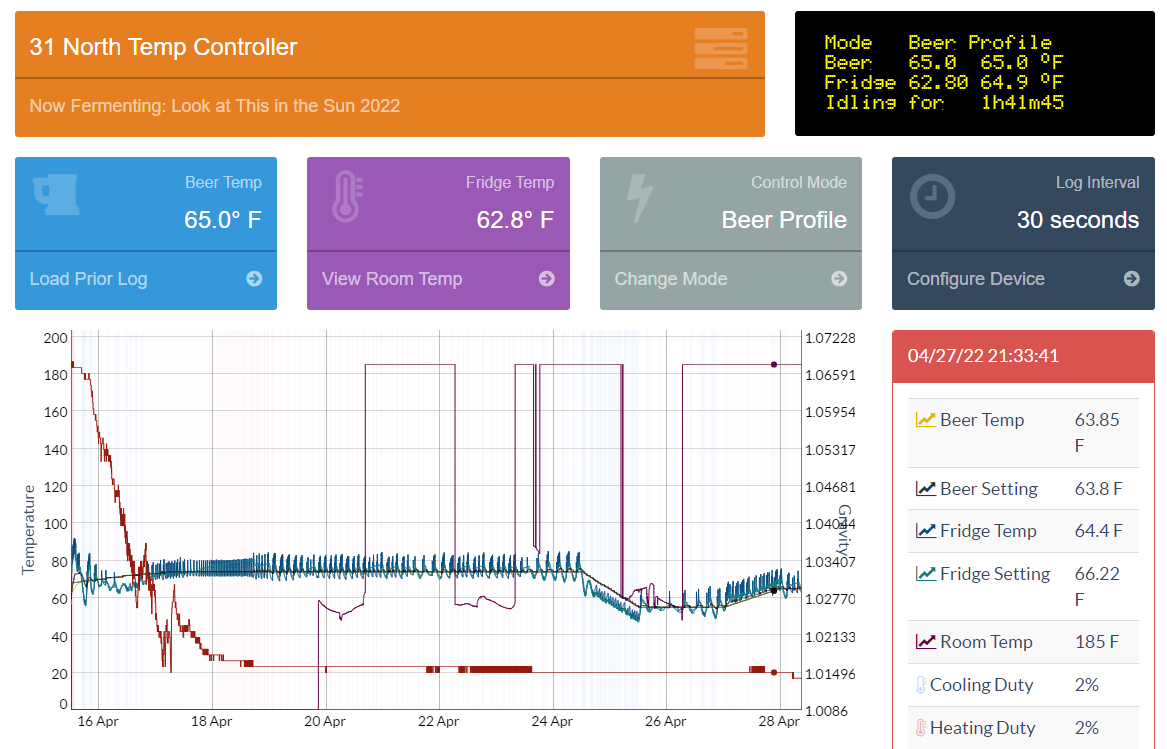This screenshot has height=749, width=1167.
Task: Click the Temperature axis label
Action: (28, 529)
